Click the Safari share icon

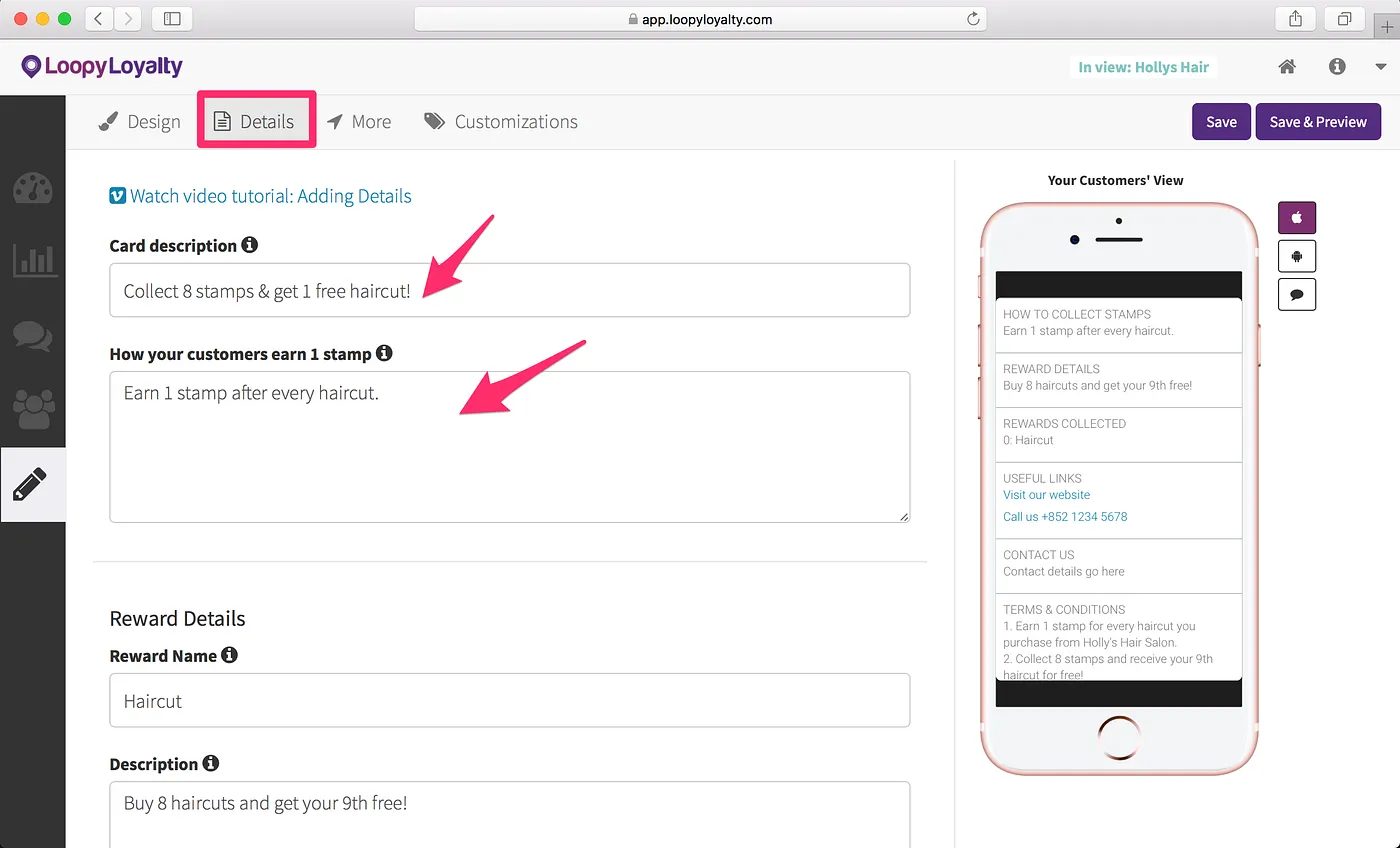tap(1295, 19)
